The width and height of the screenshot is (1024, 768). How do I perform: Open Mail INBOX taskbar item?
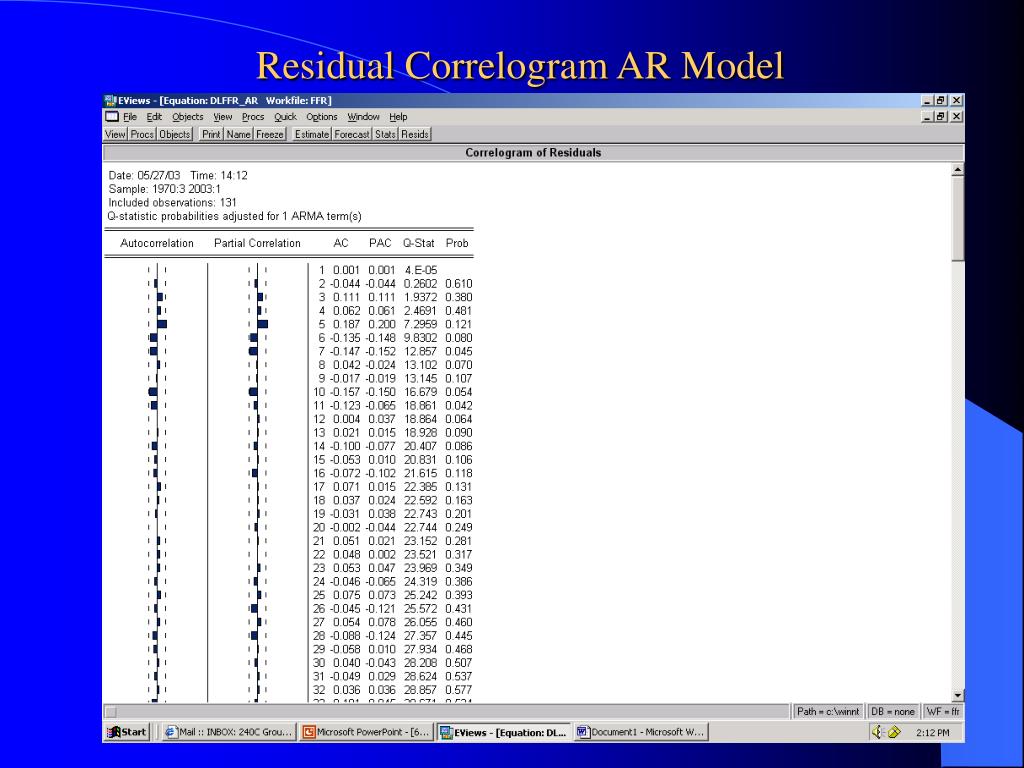[x=229, y=732]
